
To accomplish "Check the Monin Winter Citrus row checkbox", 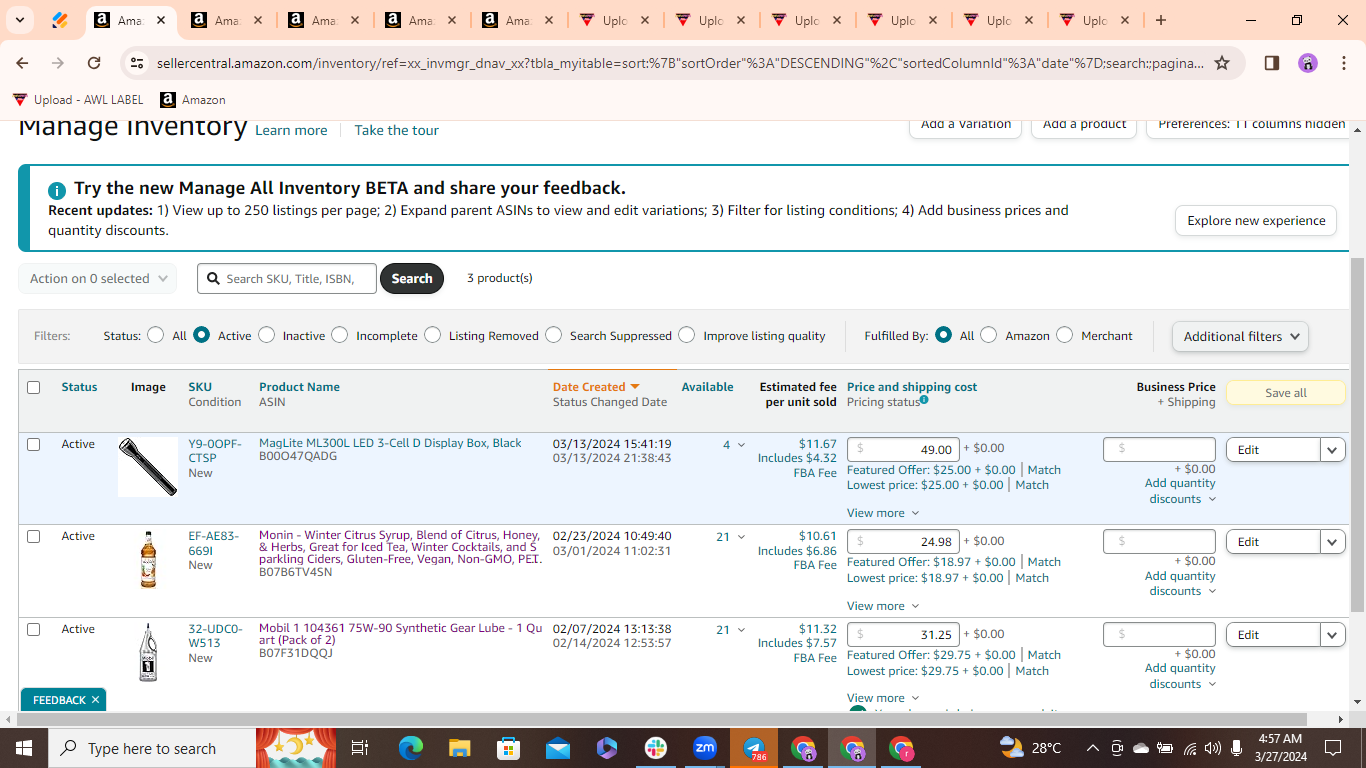I will pos(34,536).
